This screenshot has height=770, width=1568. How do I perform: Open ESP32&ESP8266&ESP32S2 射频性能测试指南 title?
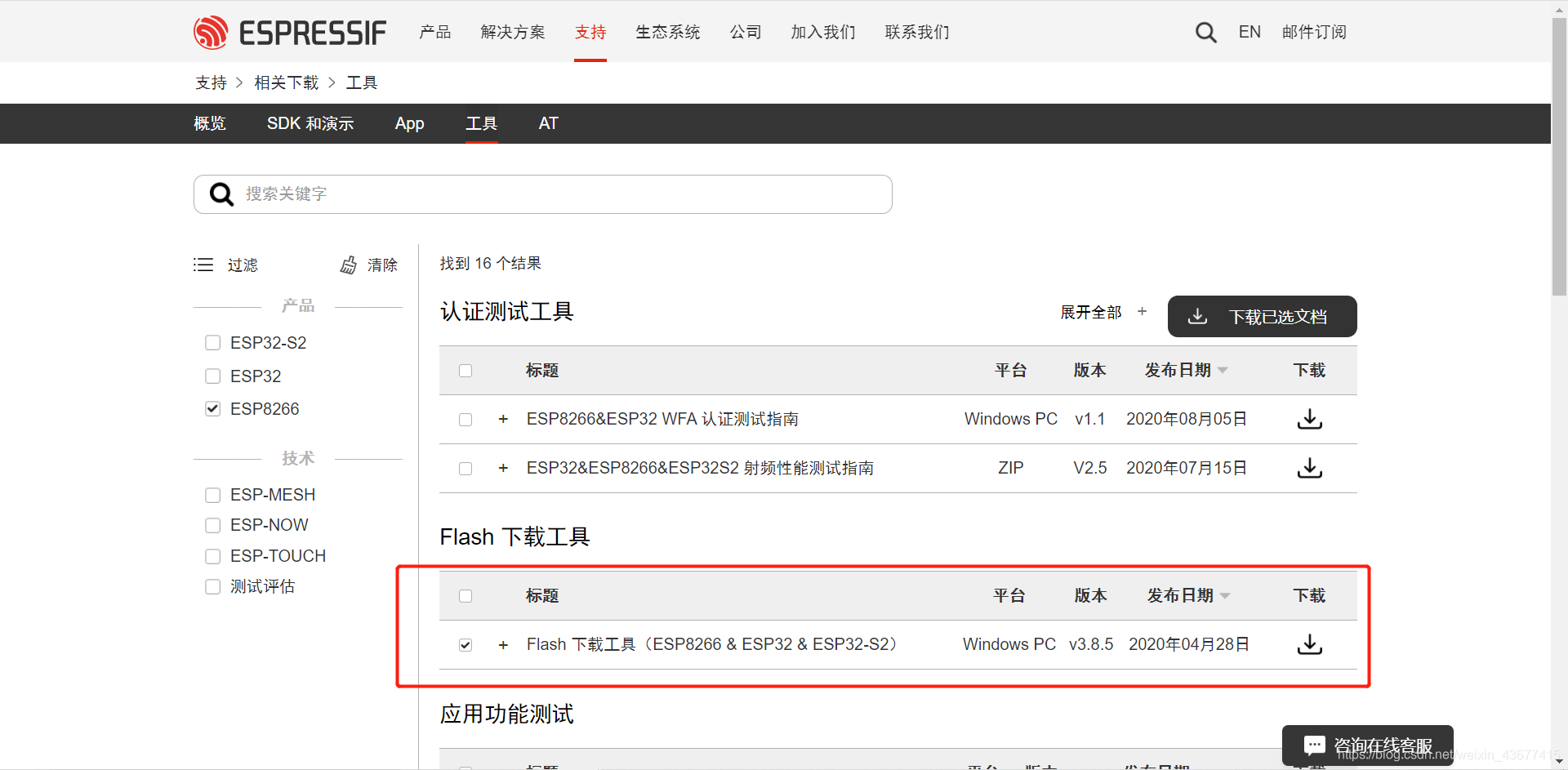tap(700, 468)
